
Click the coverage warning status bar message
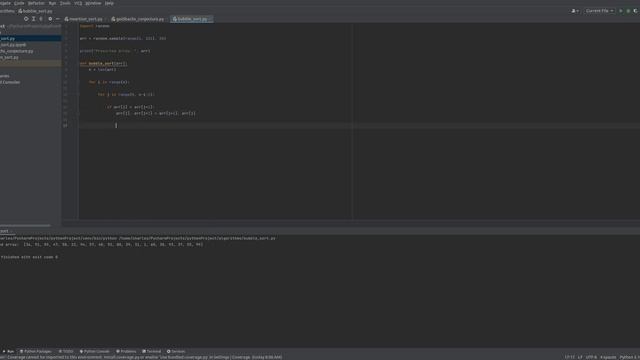pos(141,357)
